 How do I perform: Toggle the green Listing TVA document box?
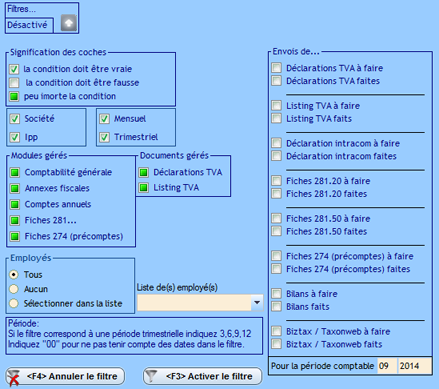(143, 188)
